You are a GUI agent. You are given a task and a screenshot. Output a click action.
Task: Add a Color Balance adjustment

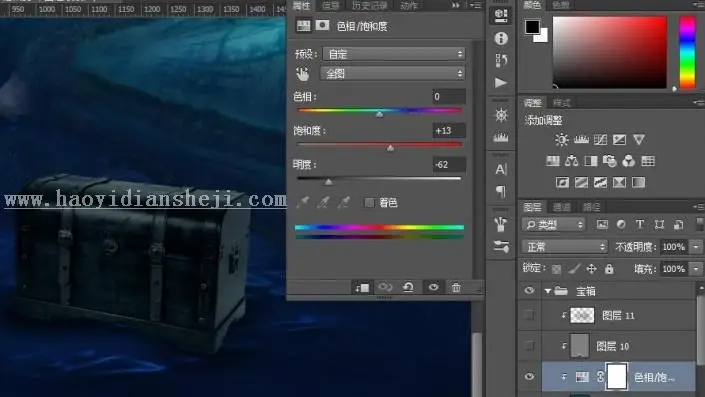(571, 161)
